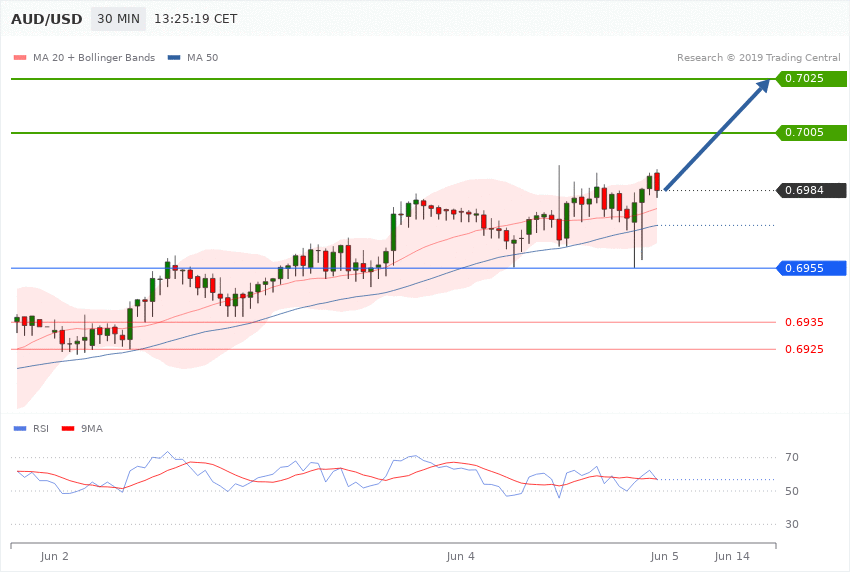Click the 0.6925 support level label
The image size is (850, 576).
pos(804,350)
